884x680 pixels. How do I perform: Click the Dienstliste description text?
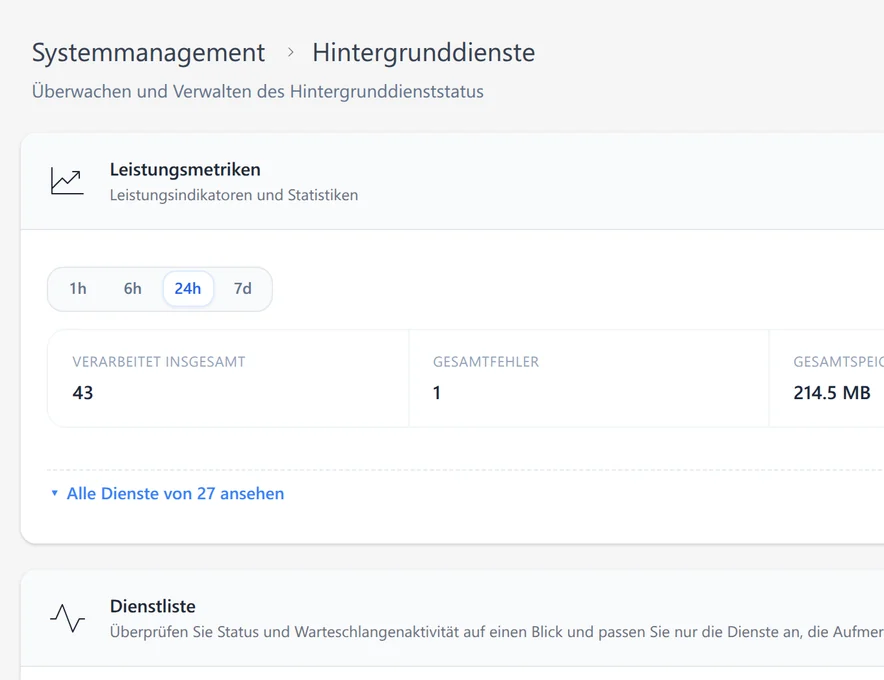[x=497, y=632]
